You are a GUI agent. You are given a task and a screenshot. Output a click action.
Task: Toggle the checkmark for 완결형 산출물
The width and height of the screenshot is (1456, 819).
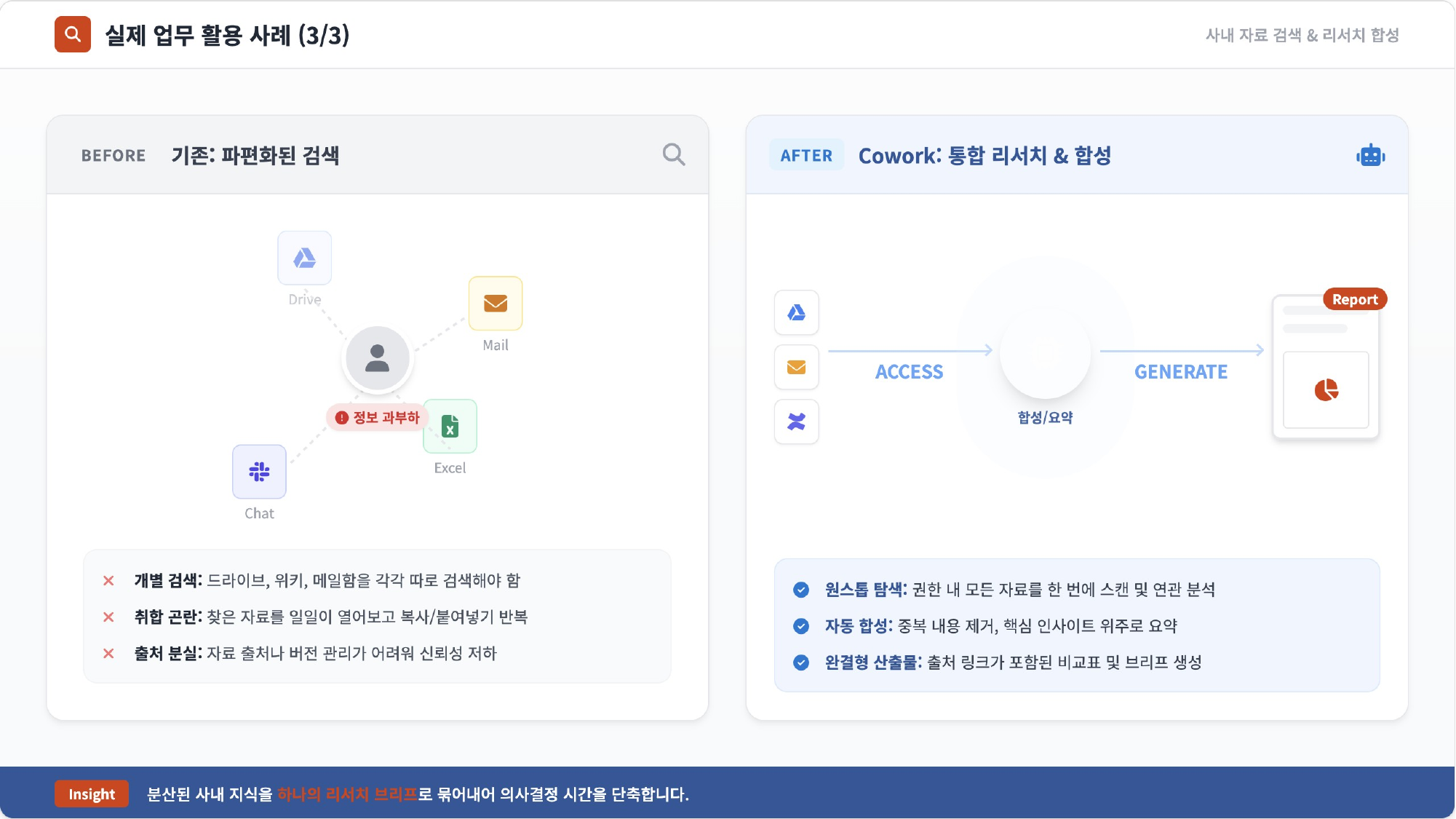tap(801, 662)
